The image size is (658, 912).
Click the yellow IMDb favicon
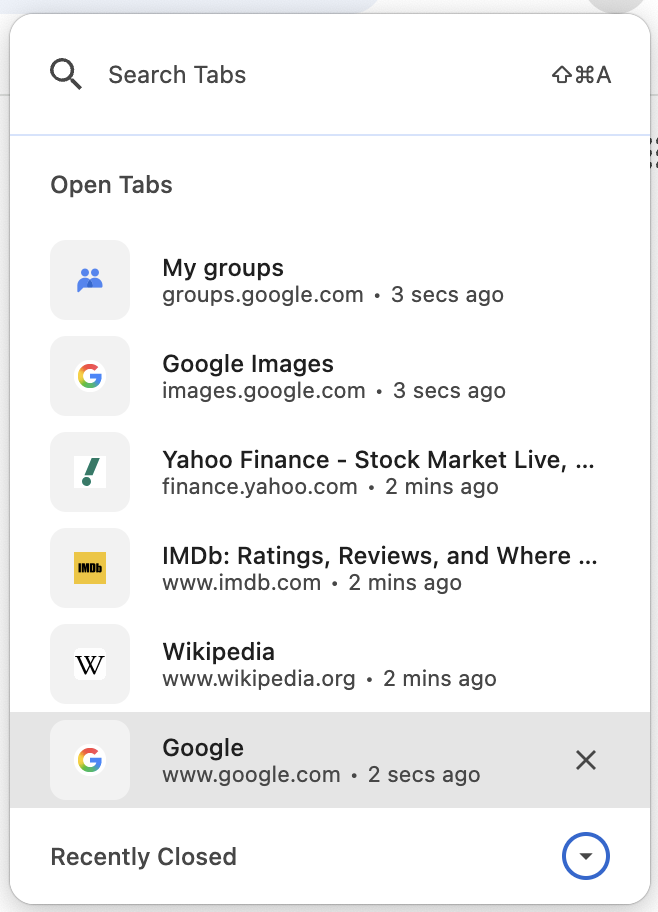[90, 568]
